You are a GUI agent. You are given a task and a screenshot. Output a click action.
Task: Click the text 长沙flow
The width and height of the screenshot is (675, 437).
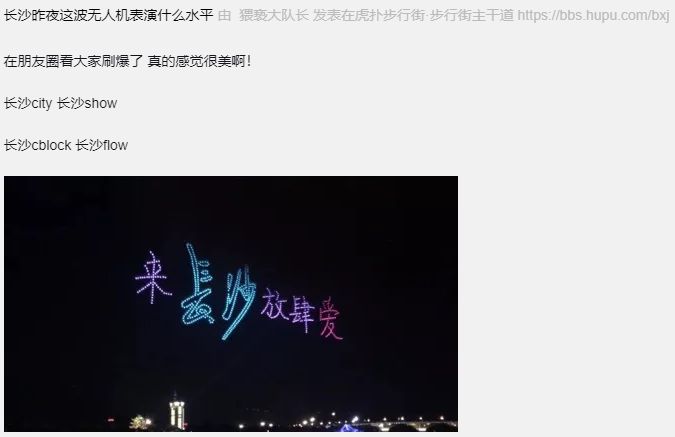[x=102, y=145]
